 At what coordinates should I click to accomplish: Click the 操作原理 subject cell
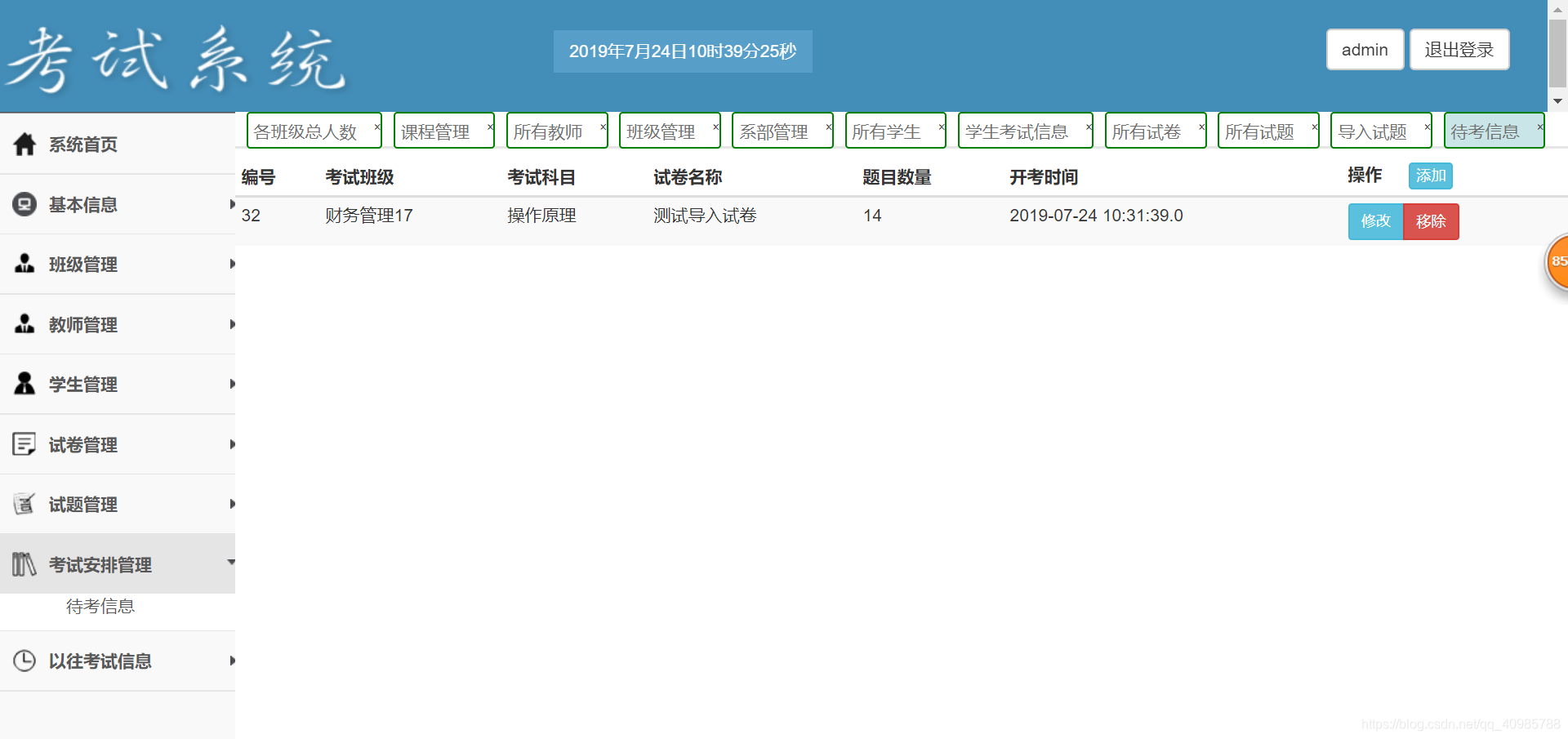(541, 216)
